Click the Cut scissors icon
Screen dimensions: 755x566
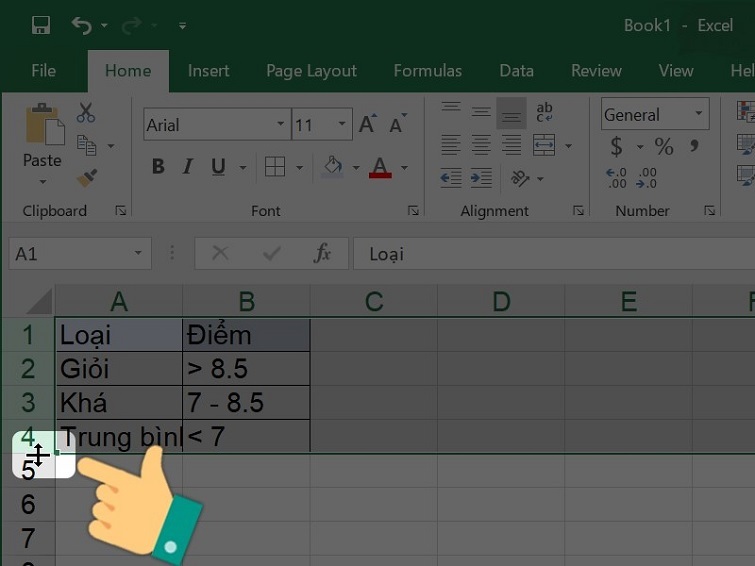(86, 112)
